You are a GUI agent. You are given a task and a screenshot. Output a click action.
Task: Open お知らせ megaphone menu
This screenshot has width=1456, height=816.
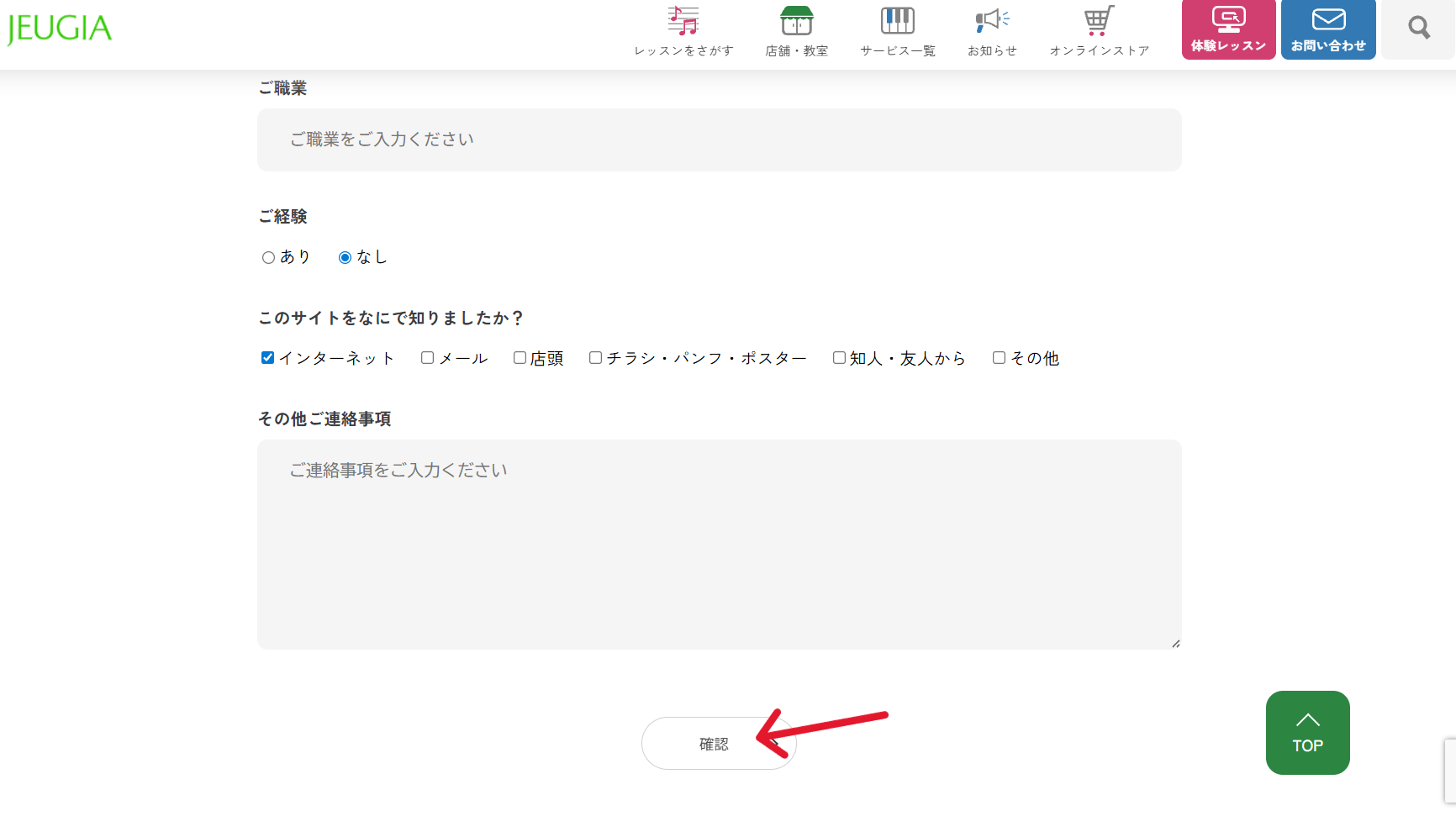(x=992, y=31)
